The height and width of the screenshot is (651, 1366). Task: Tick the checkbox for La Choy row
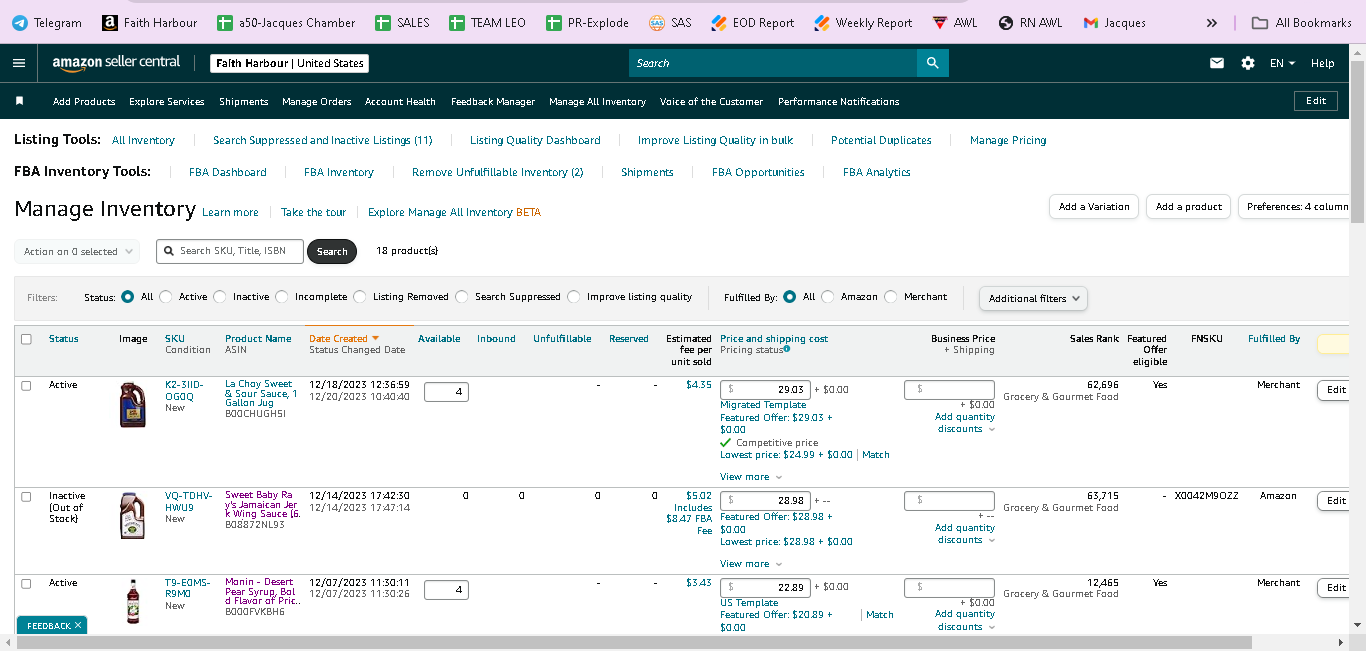(x=26, y=385)
